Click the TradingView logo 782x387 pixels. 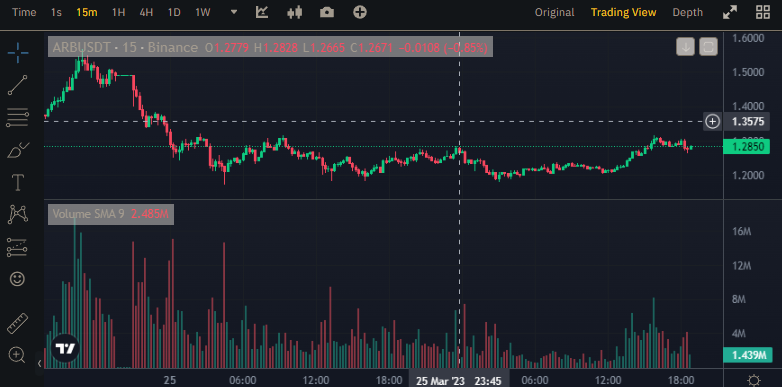(x=65, y=348)
